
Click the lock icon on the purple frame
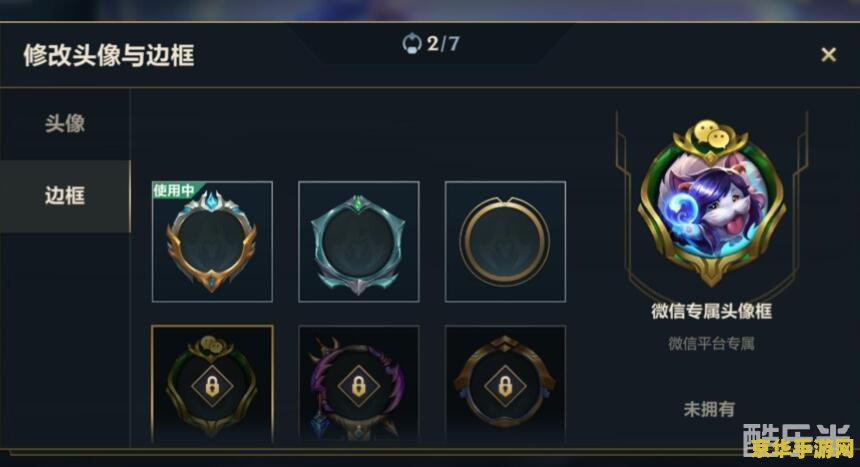tap(359, 386)
